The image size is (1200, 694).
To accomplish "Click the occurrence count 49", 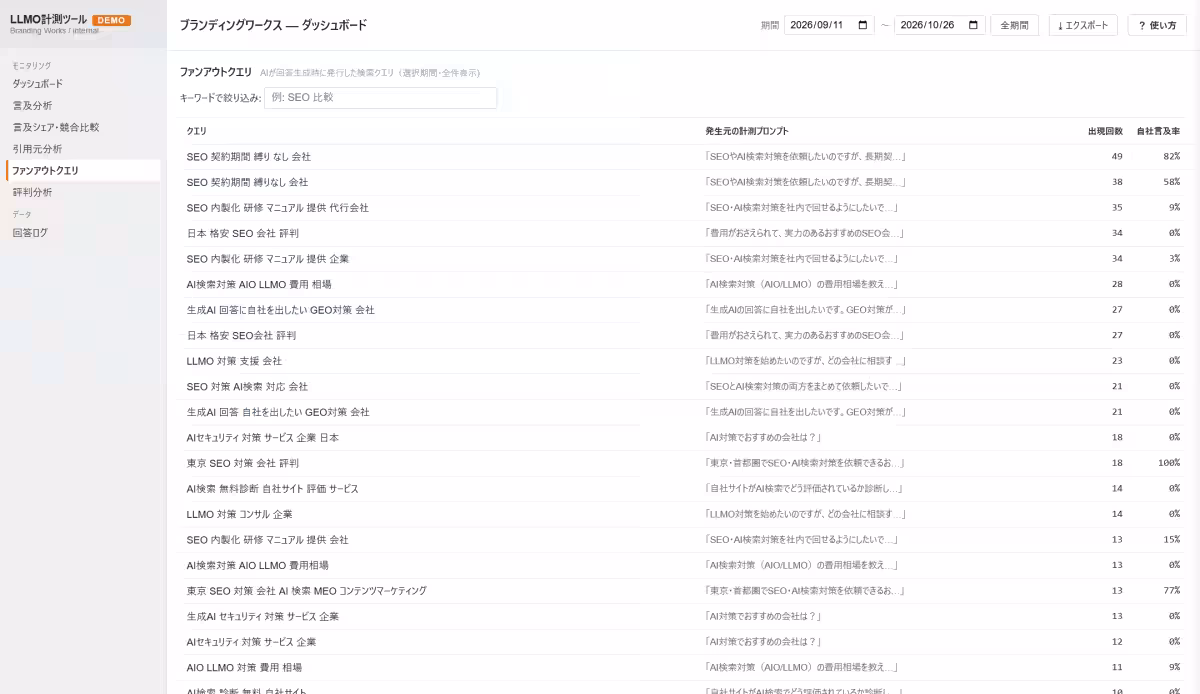I will click(x=1117, y=157).
